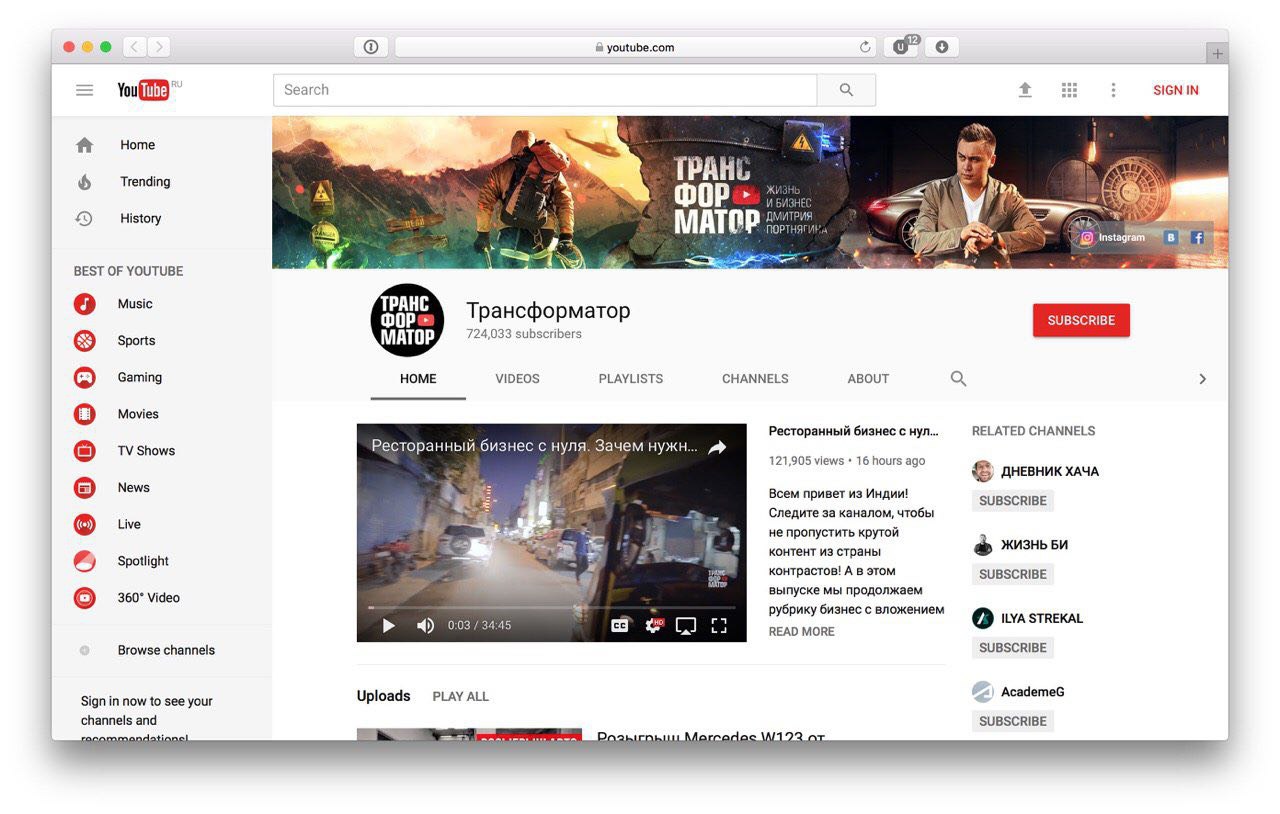
Task: Click the Spotlight icon
Action: [x=85, y=561]
